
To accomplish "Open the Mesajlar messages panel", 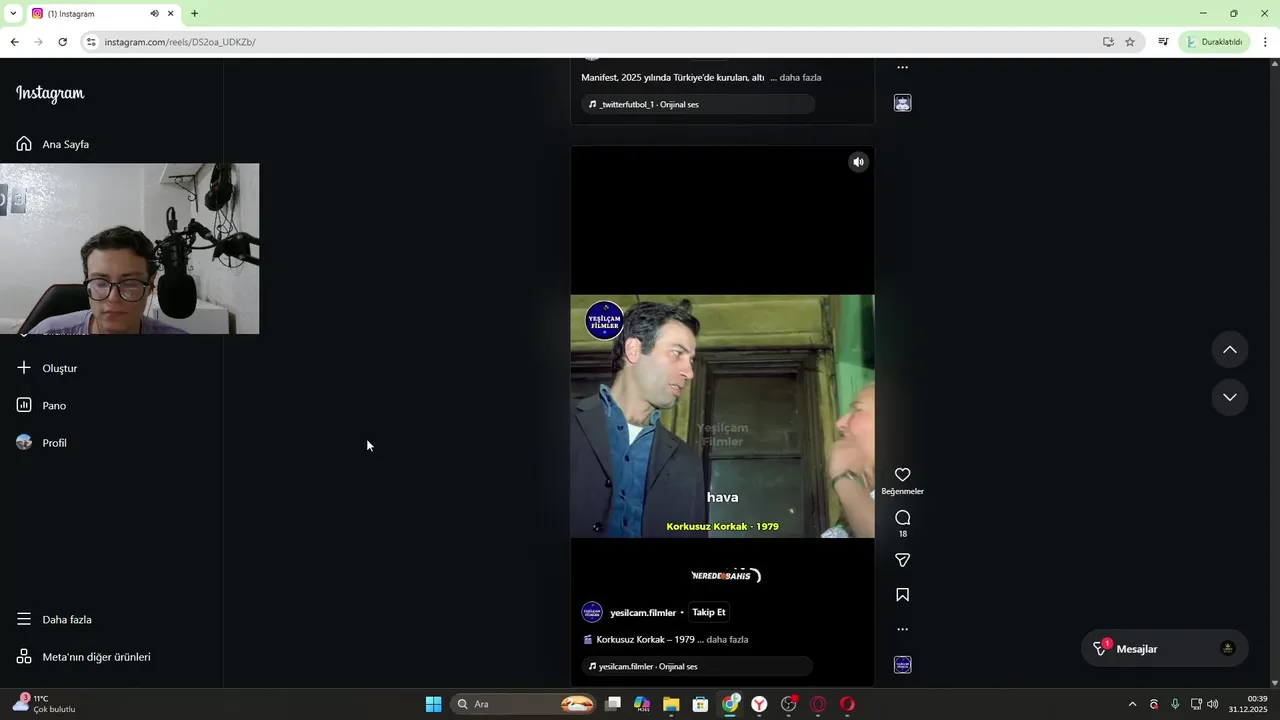I will click(1165, 649).
